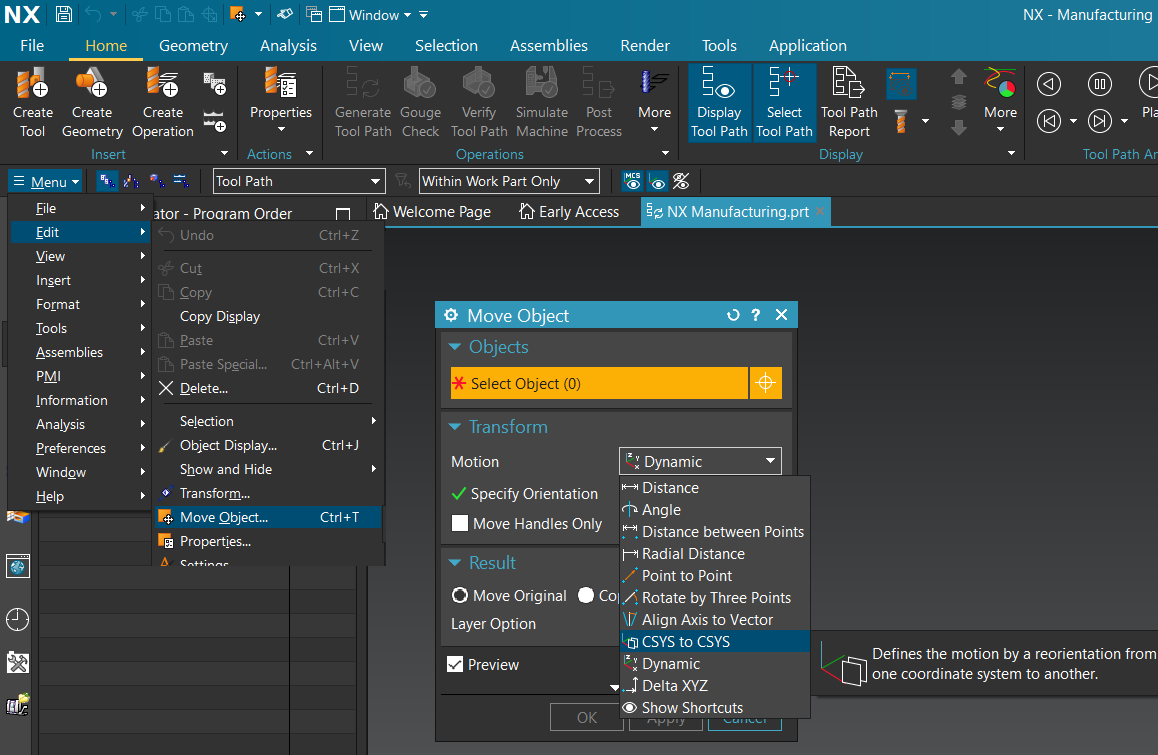This screenshot has width=1158, height=755.
Task: Click the pause playback button
Action: [x=1100, y=84]
